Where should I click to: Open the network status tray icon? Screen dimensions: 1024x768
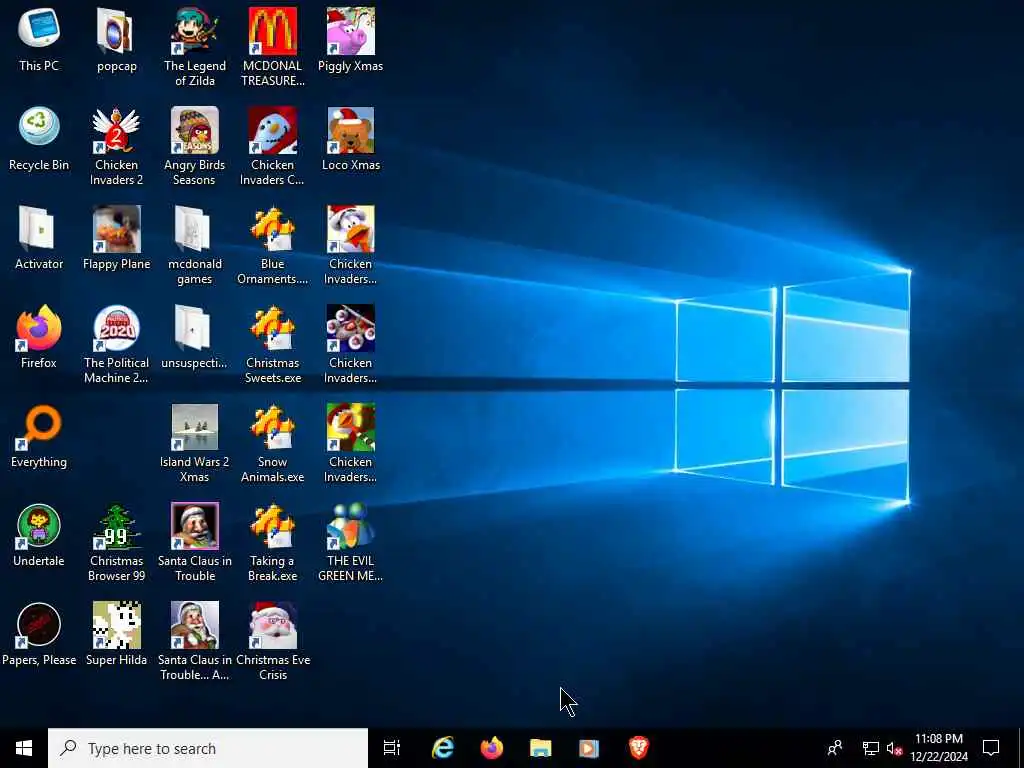point(871,748)
